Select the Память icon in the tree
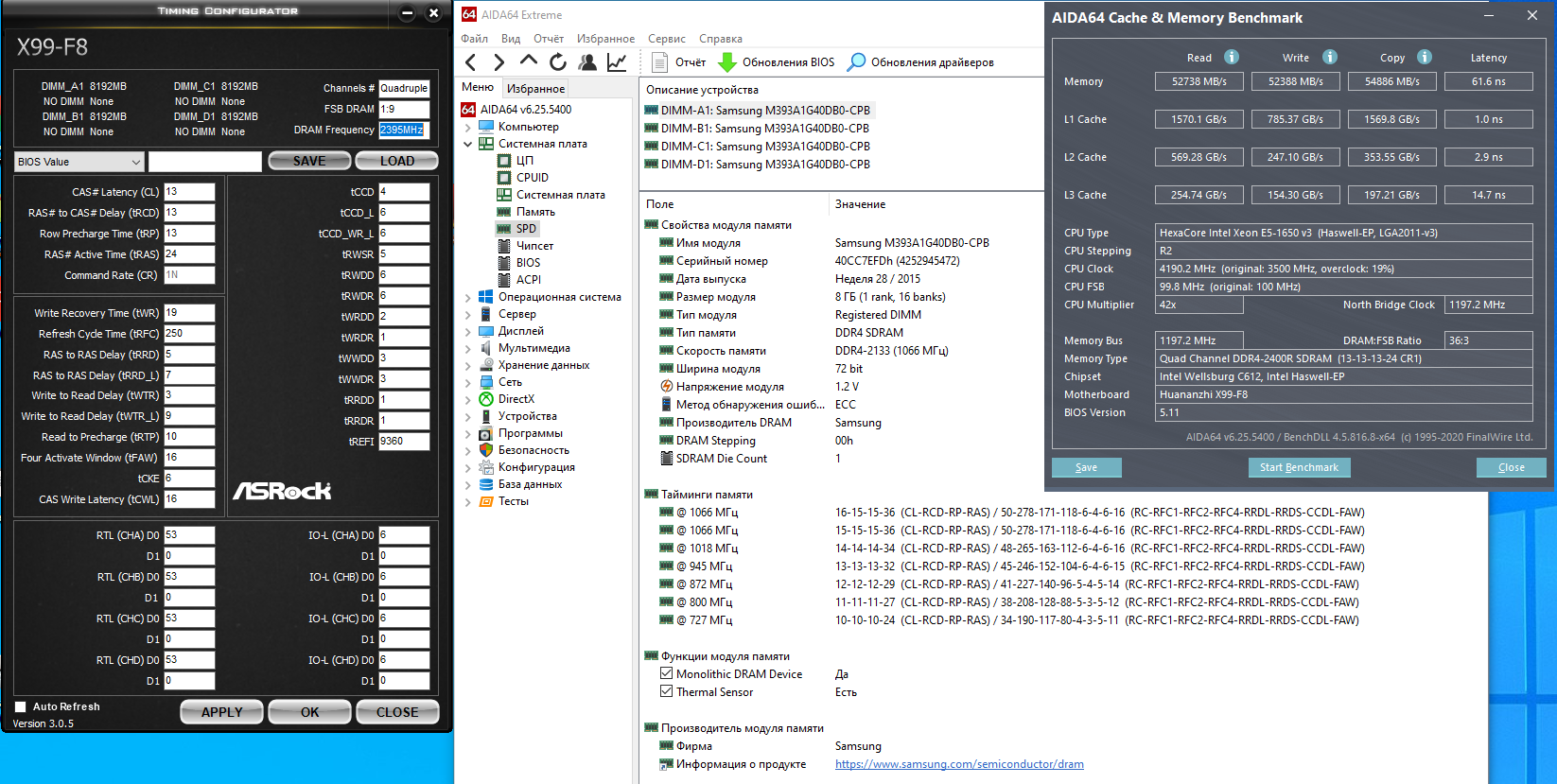 point(504,212)
